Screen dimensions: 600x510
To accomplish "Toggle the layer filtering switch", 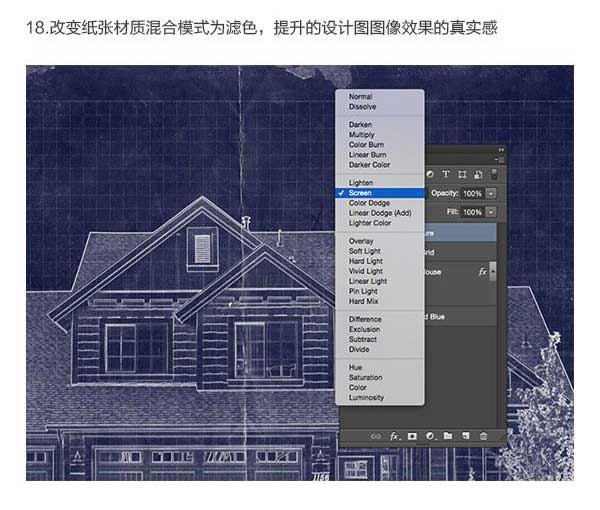I will click(494, 174).
